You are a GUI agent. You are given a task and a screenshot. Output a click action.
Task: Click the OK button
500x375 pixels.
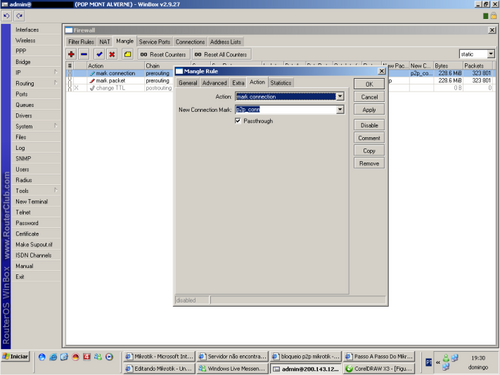coord(369,84)
